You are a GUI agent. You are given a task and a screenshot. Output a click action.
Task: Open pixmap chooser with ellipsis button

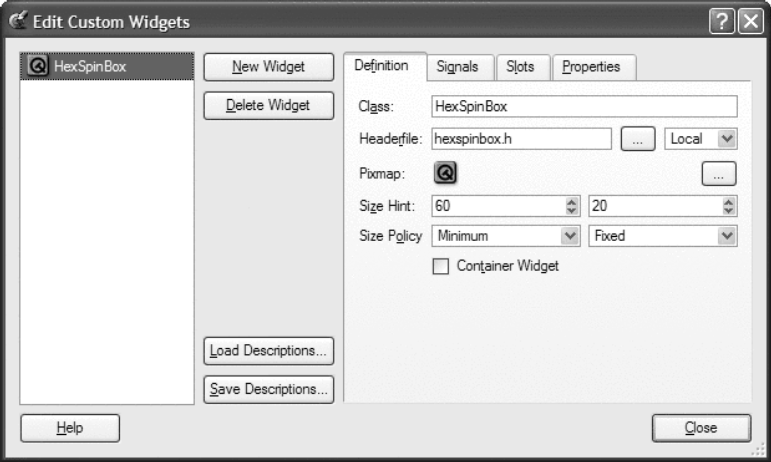tap(719, 173)
